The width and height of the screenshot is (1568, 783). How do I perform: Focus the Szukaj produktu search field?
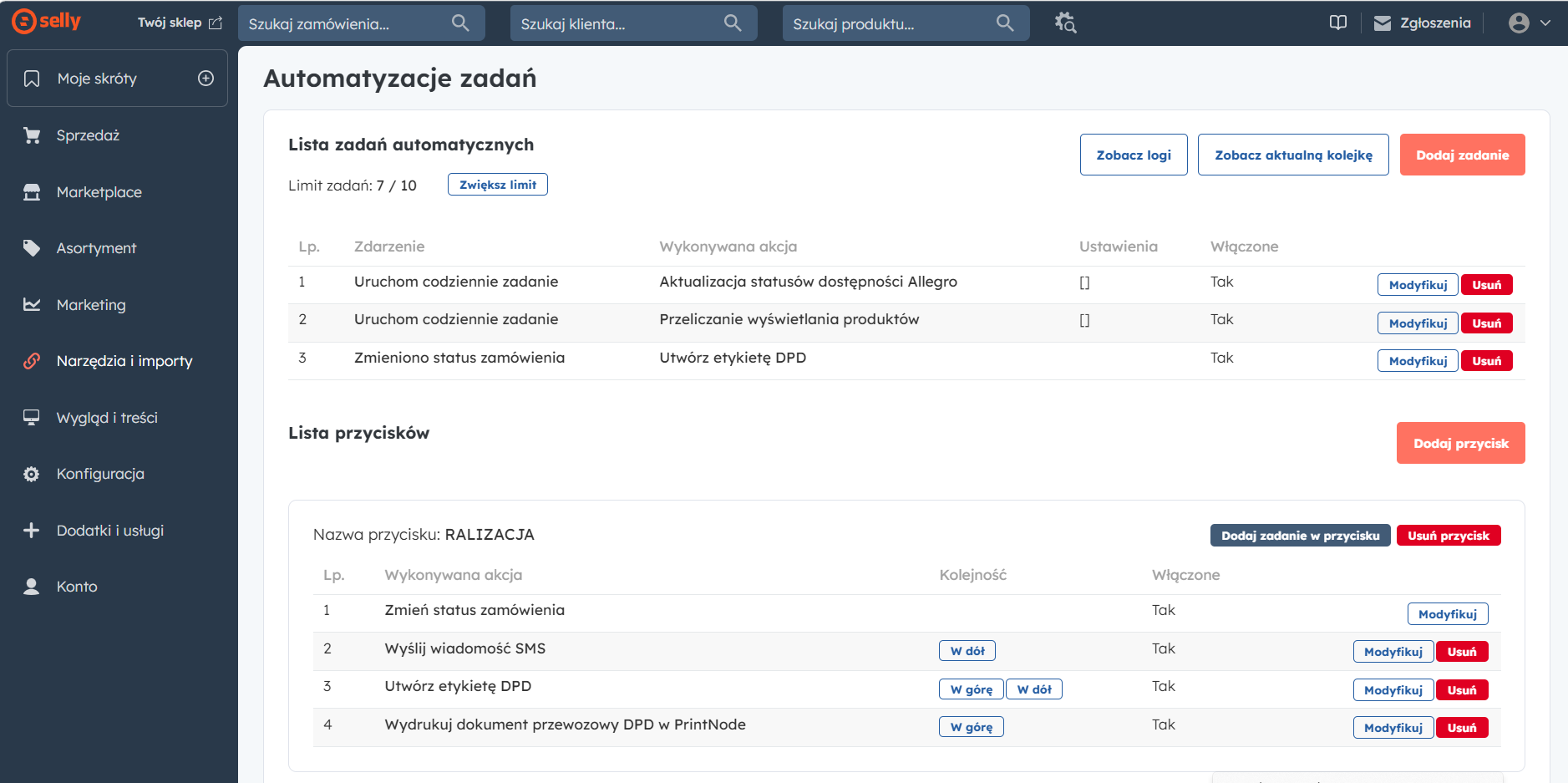point(906,23)
